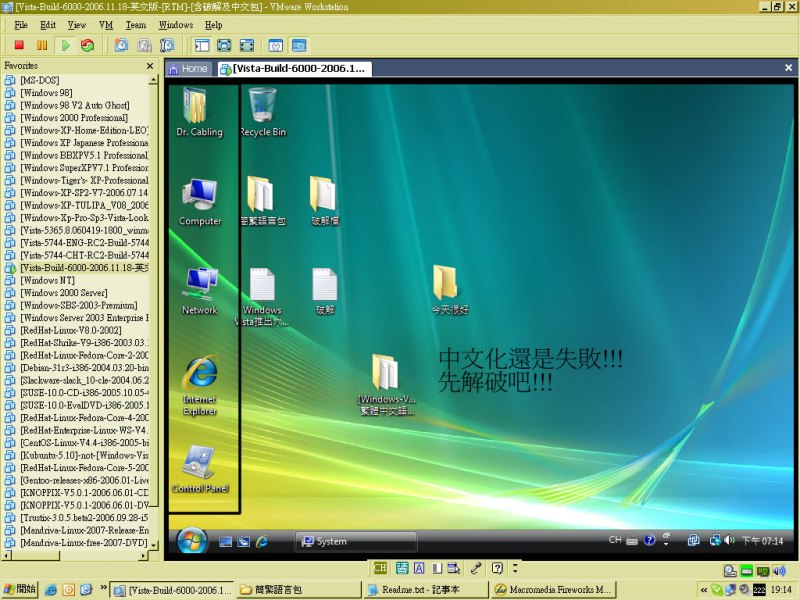Suspend the VM with the pause icon
Image resolution: width=800 pixels, height=600 pixels.
click(x=42, y=45)
